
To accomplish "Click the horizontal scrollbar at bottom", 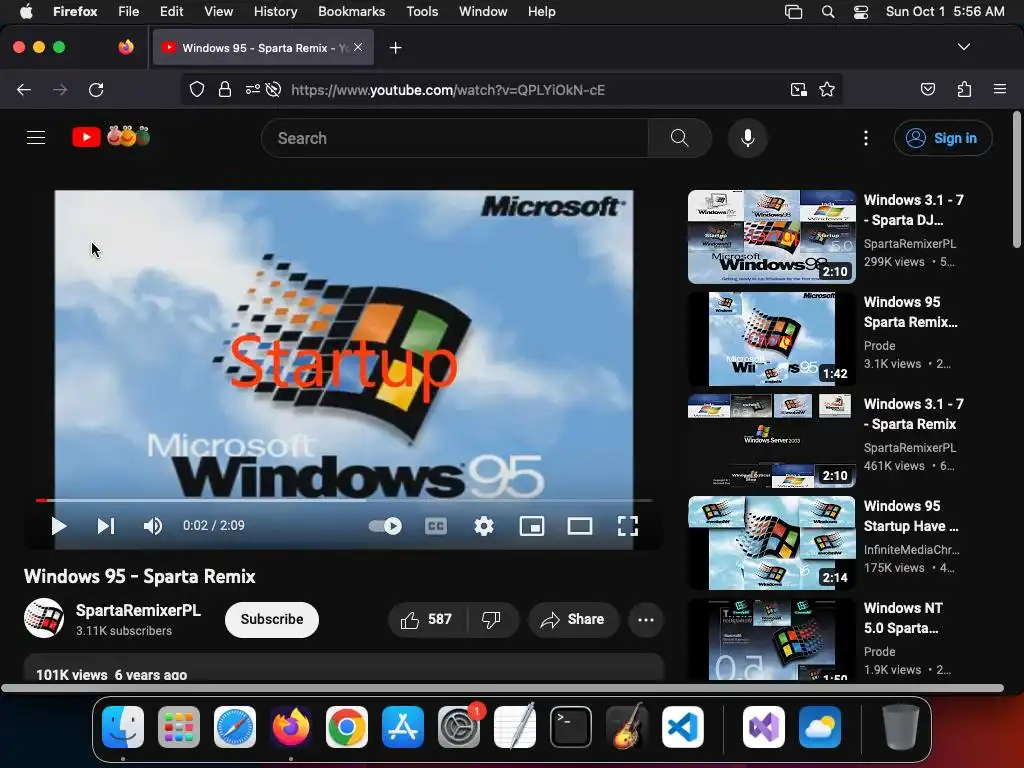I will click(502, 688).
